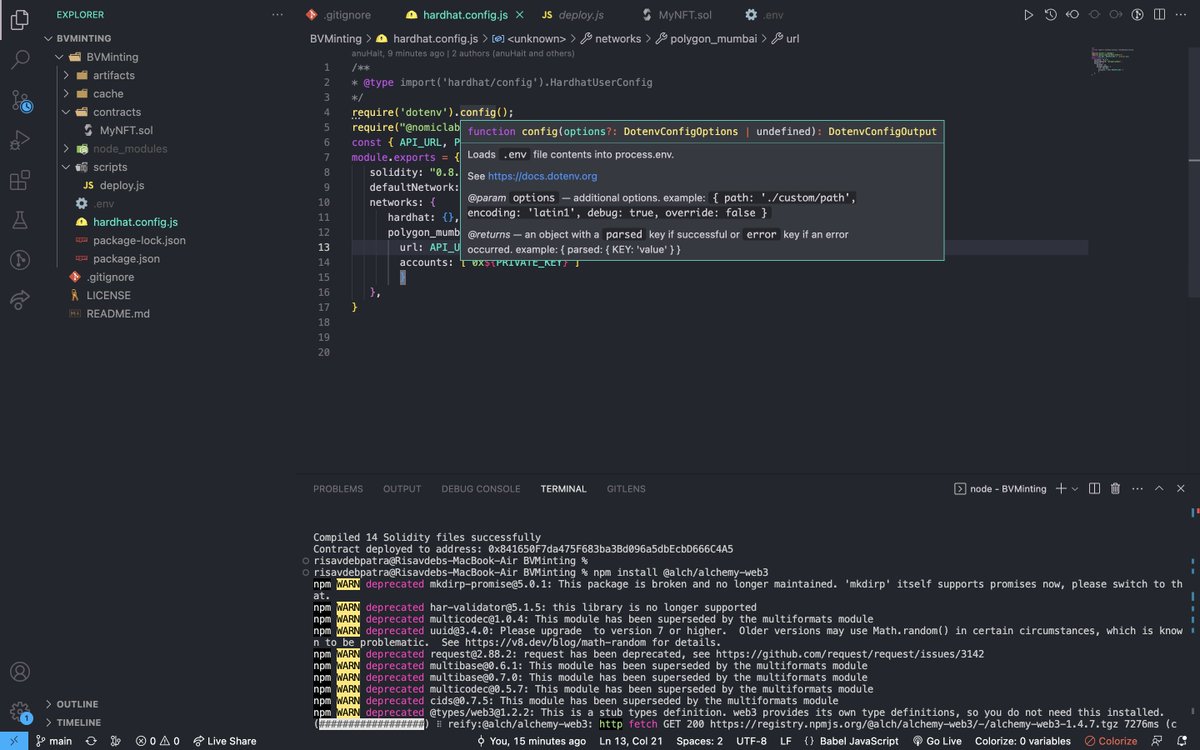Run the file with the play button
This screenshot has width=1200, height=750.
click(1027, 14)
